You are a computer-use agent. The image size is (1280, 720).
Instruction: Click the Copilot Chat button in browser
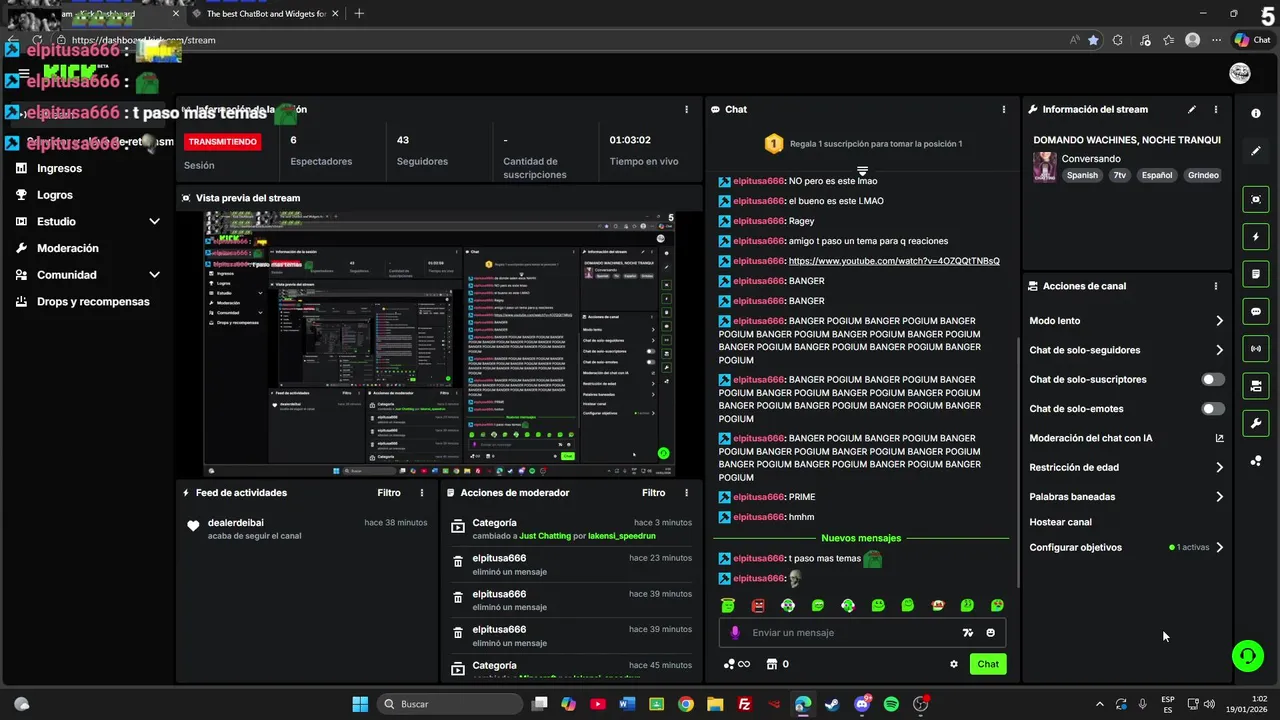(x=1253, y=40)
